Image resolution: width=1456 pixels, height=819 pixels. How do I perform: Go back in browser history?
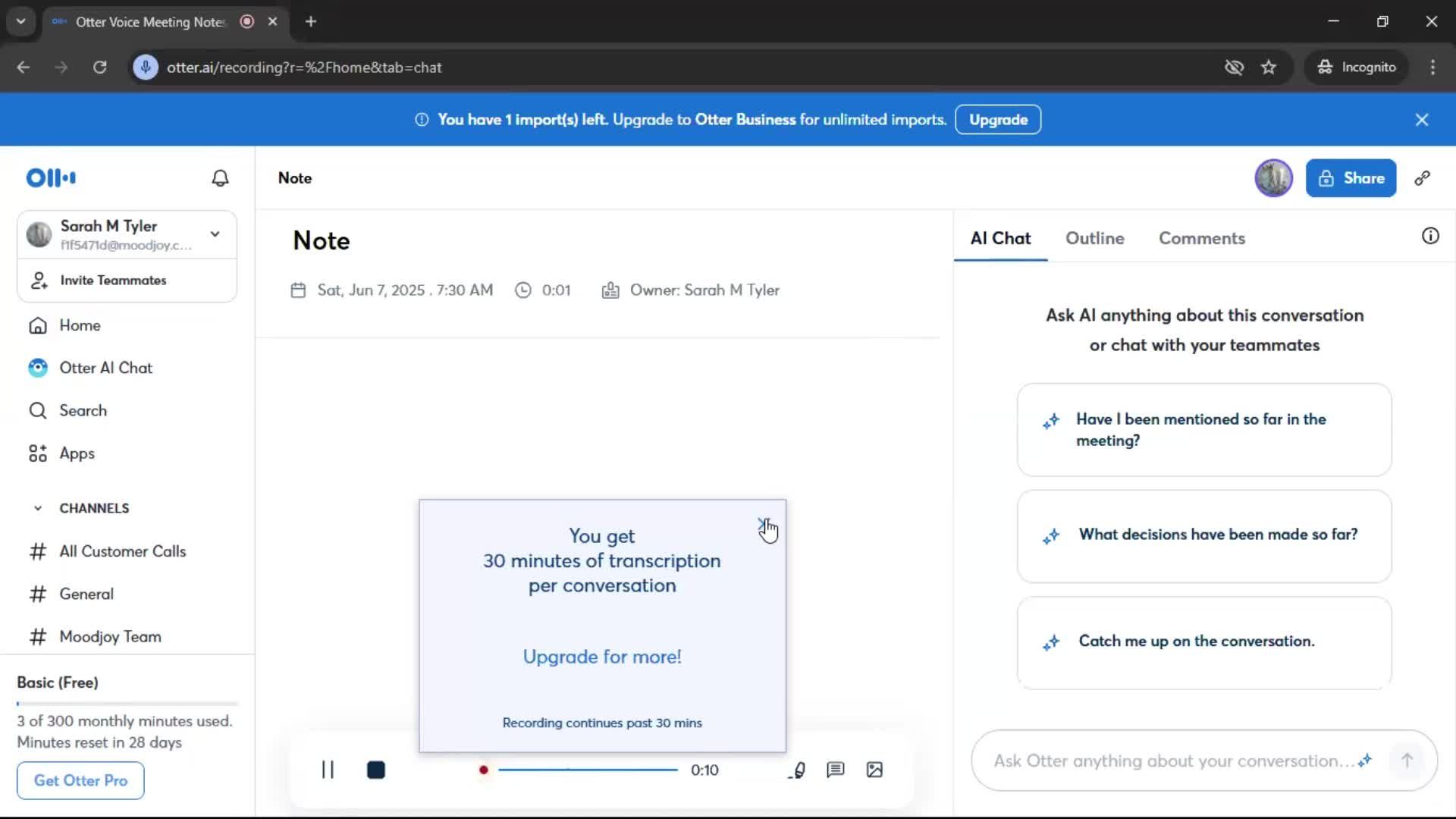point(23,67)
